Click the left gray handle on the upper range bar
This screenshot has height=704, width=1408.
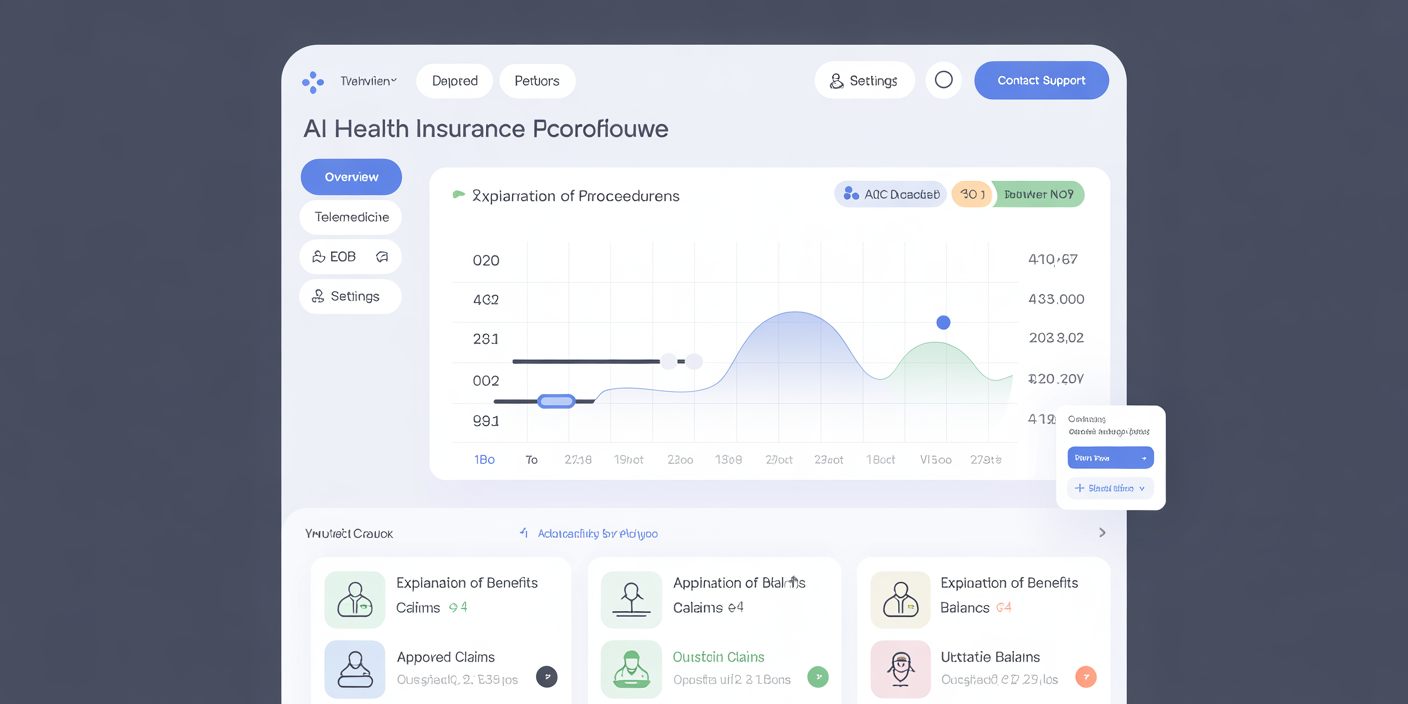[x=669, y=361]
